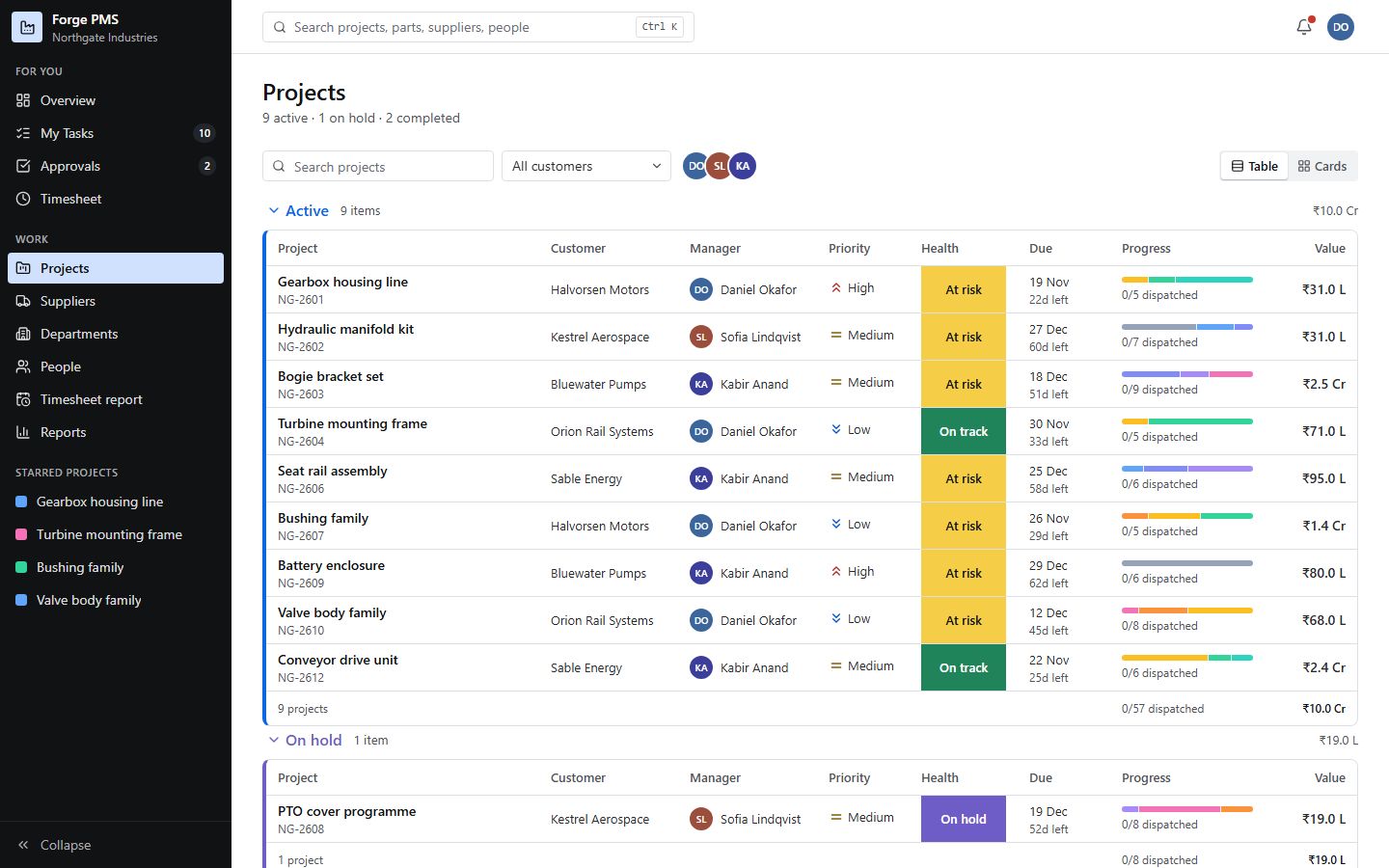The image size is (1389, 868).
Task: Click the Gearbox housing line progress bar
Action: (1187, 280)
